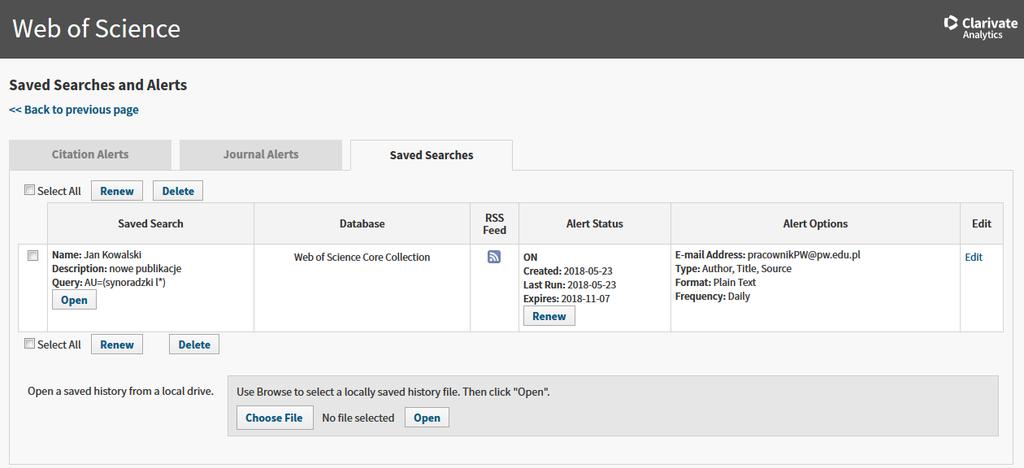Click the 'Query: AU=(synoradzki l*)' text
Screen dimensions: 1024x468
click(108, 283)
